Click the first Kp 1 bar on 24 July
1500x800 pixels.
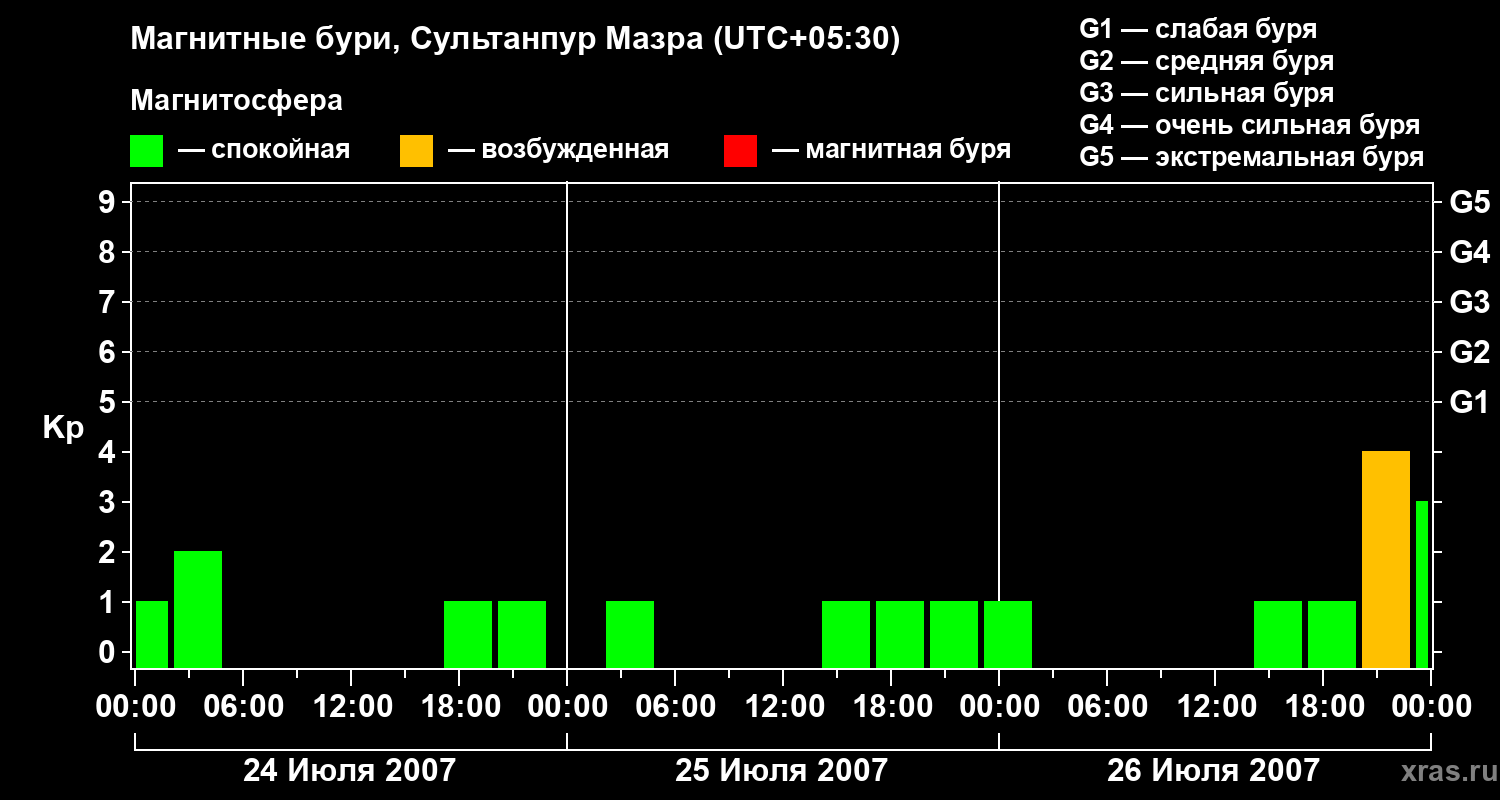[152, 635]
